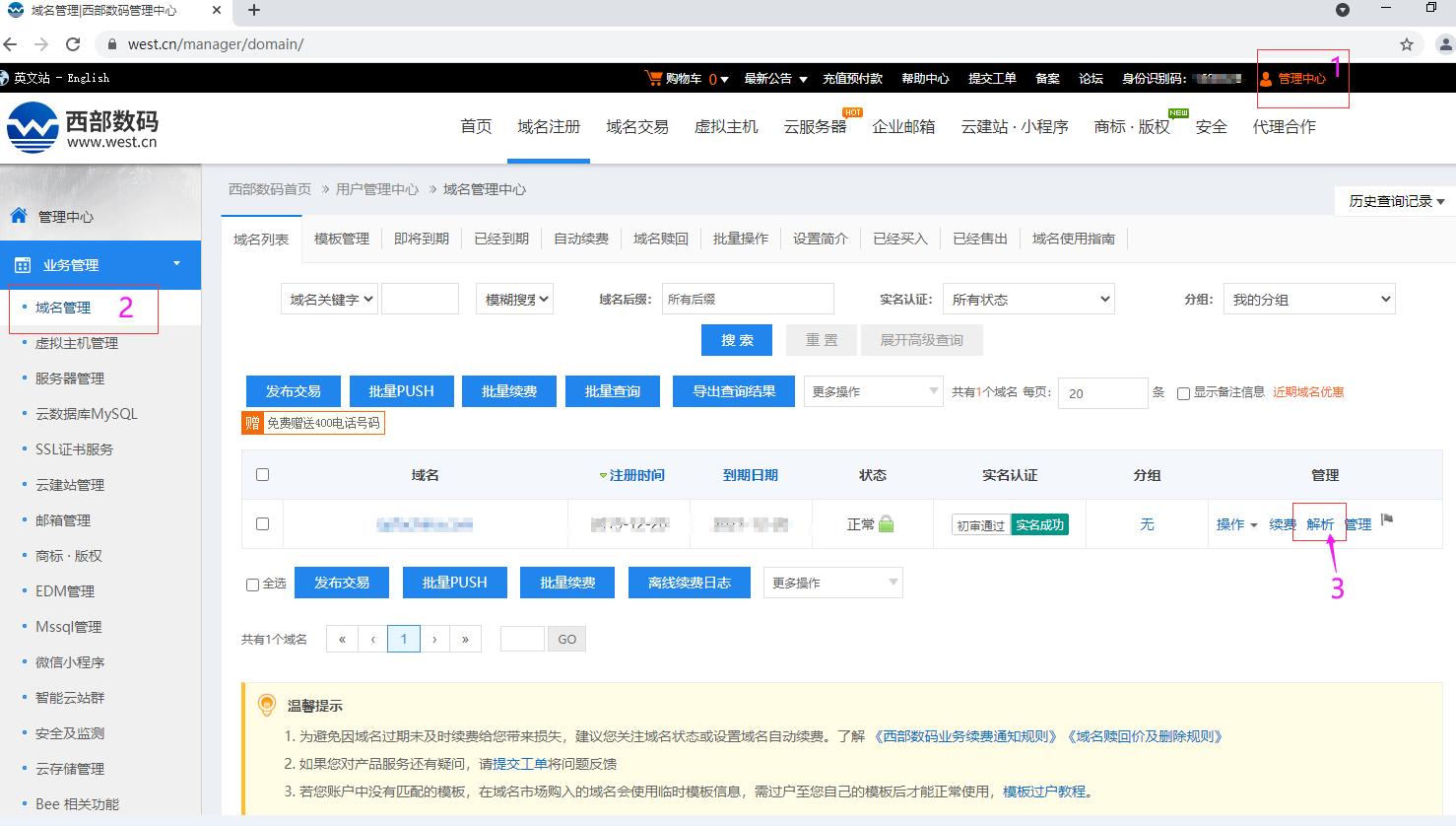Image resolution: width=1456 pixels, height=826 pixels.
Task: Click the 西部数码 logo
Action: point(83,128)
